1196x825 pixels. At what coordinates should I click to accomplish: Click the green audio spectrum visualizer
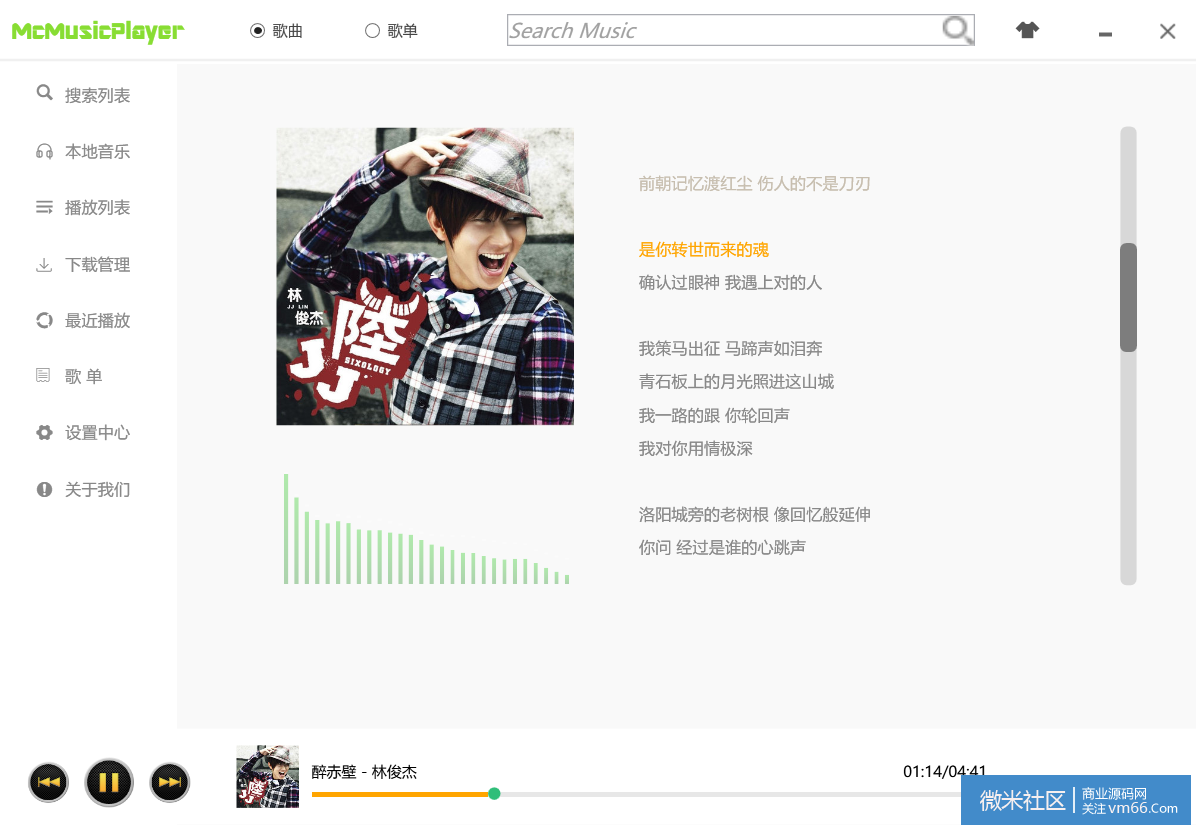(426, 529)
